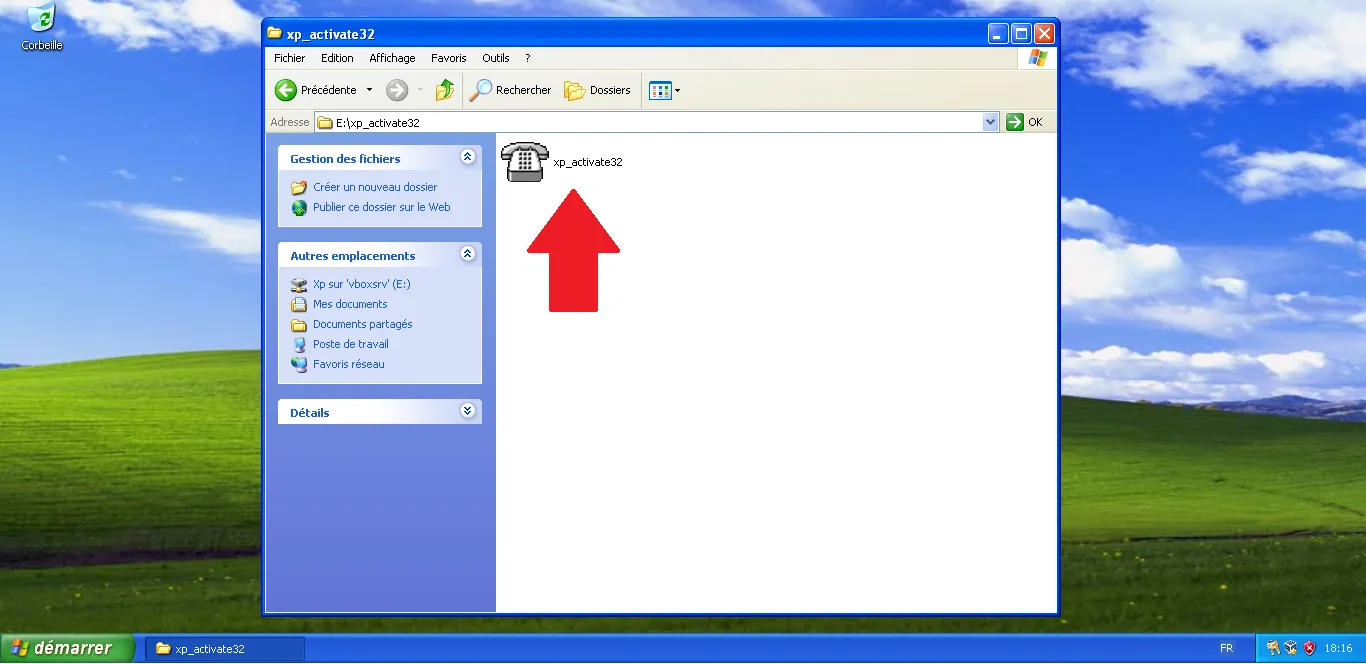Open the Rechercher search tool
The width and height of the screenshot is (1366, 664).
pyautogui.click(x=511, y=90)
